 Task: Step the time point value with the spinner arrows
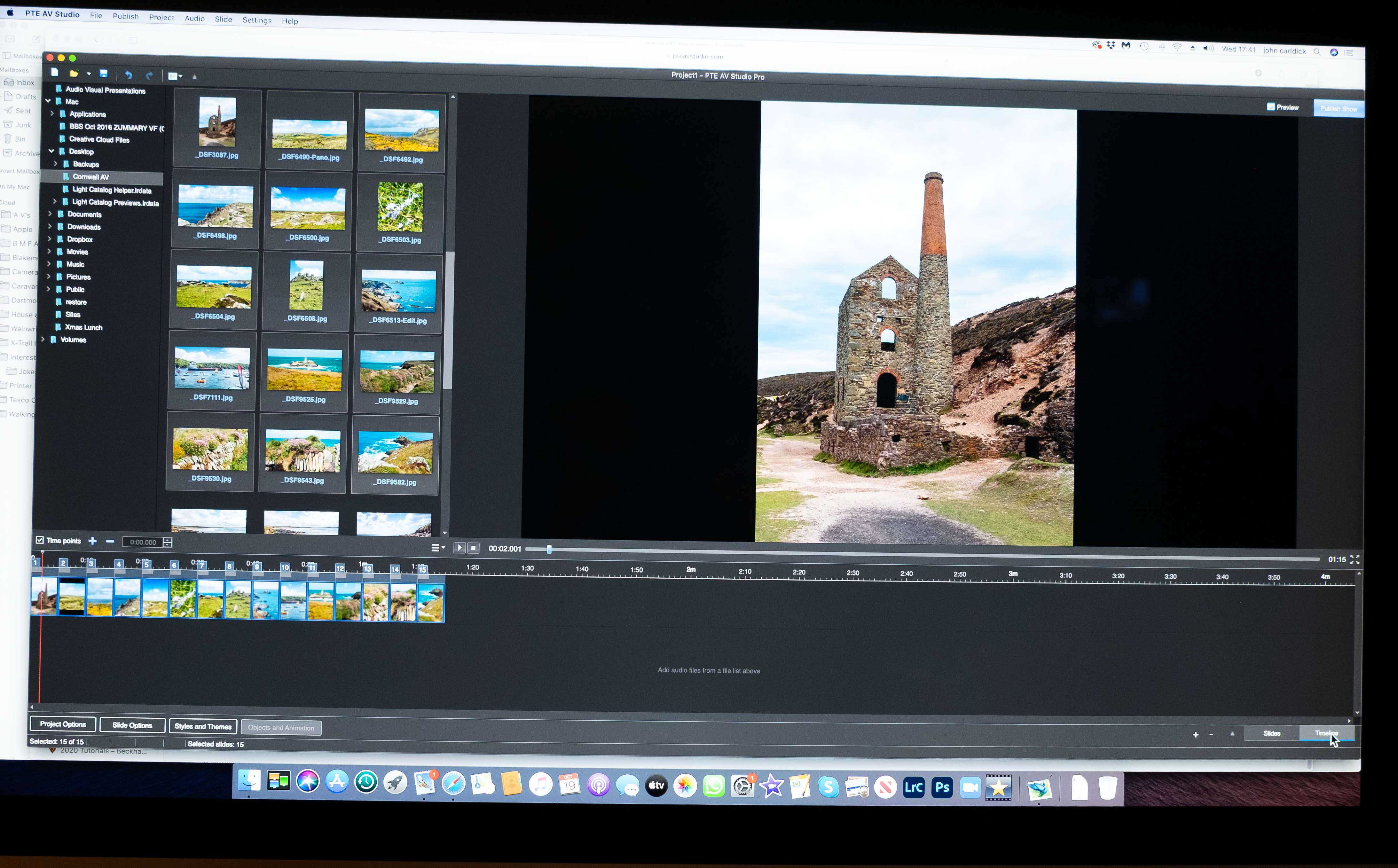pos(168,543)
